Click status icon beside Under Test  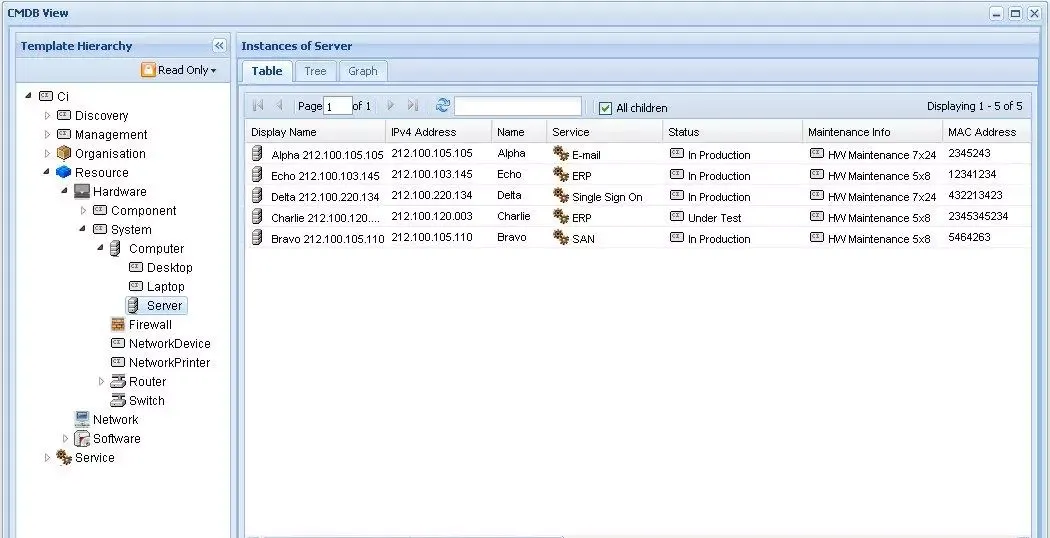[677, 216]
